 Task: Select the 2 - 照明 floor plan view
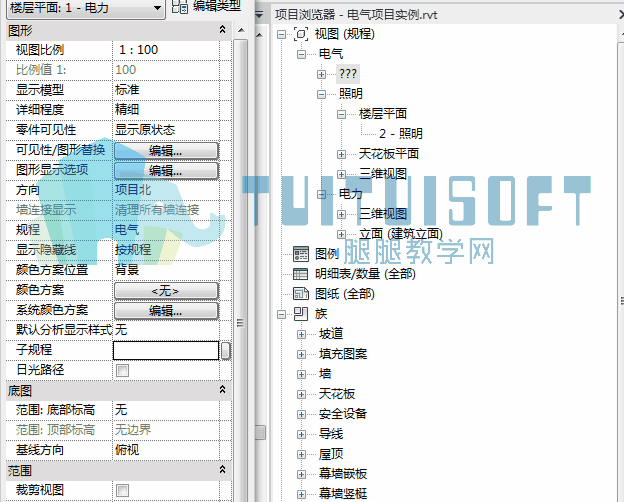pyautogui.click(x=401, y=133)
